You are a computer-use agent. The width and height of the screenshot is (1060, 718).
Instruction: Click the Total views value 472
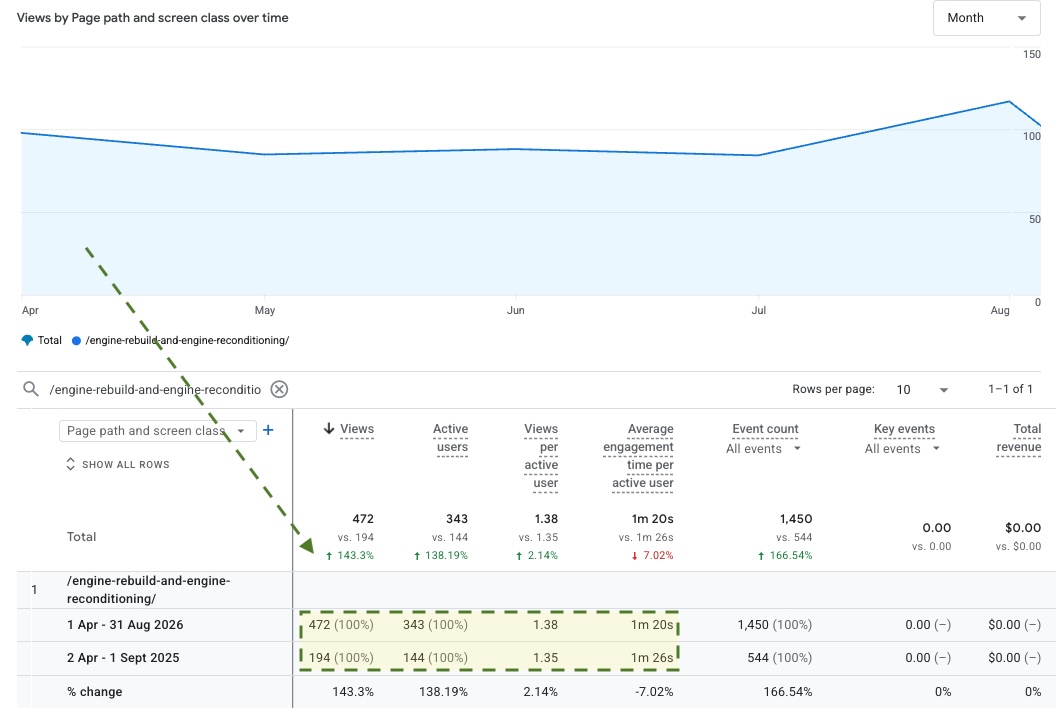tap(363, 519)
